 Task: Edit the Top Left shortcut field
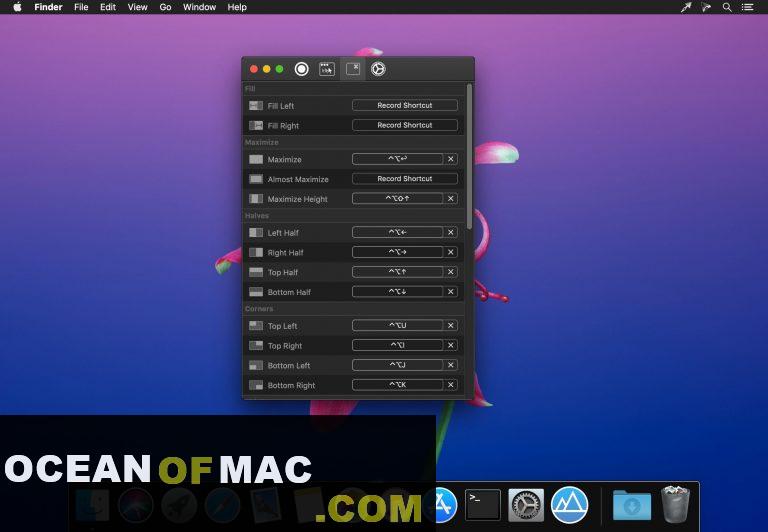[398, 325]
